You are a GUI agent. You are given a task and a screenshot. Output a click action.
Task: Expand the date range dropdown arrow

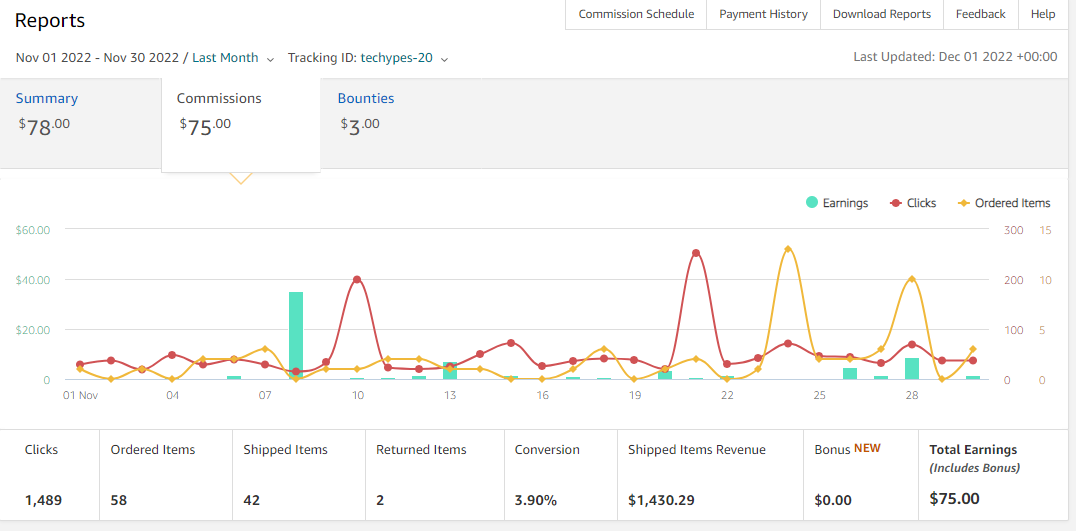coord(270,59)
